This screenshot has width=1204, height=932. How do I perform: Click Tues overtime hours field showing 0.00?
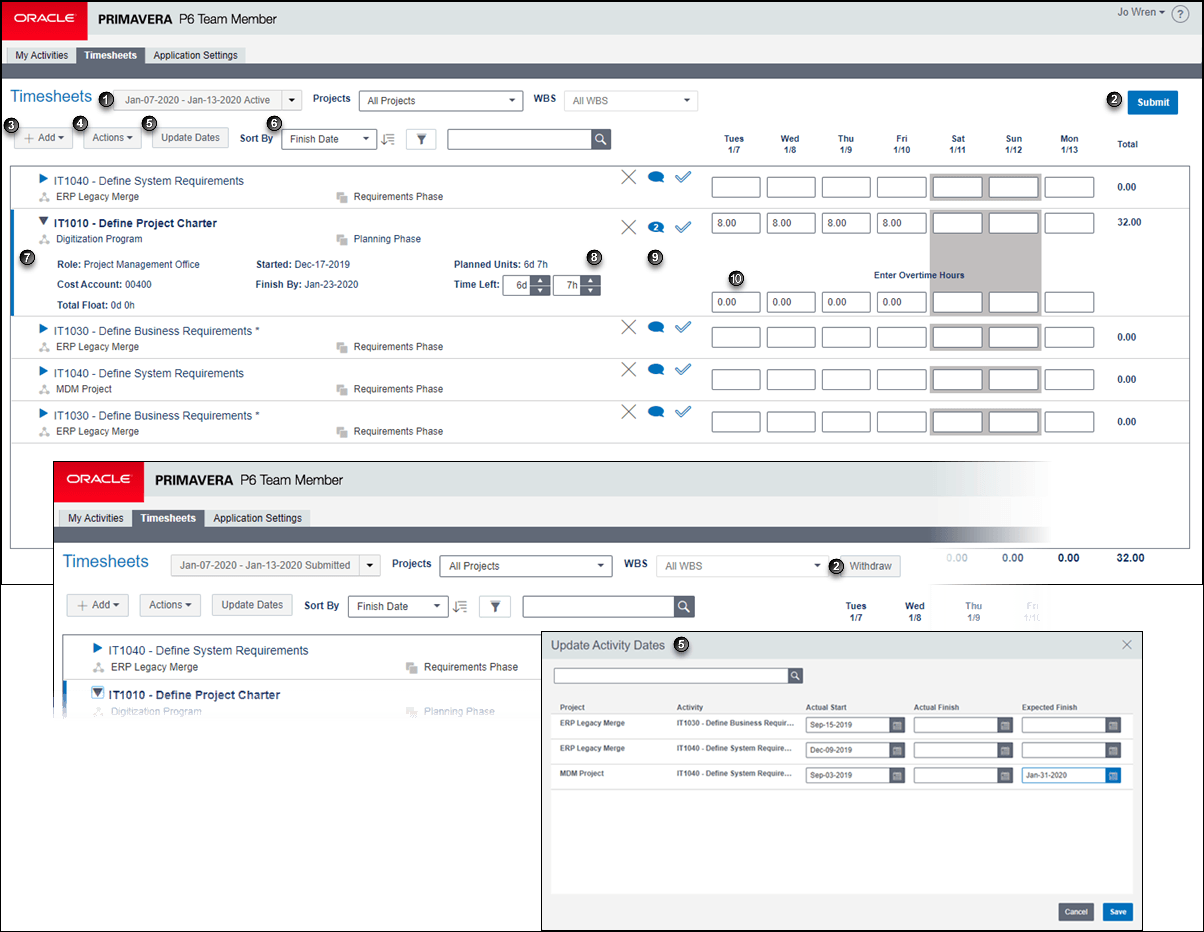click(x=736, y=302)
